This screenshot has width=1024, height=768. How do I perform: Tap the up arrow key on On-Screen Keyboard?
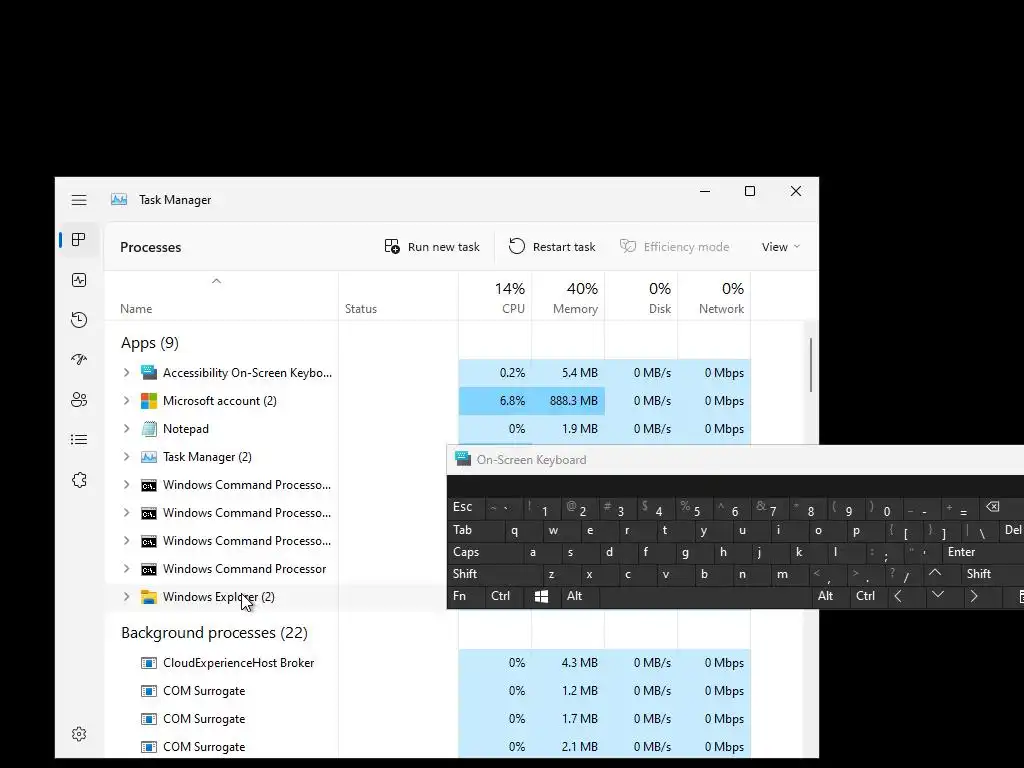935,574
